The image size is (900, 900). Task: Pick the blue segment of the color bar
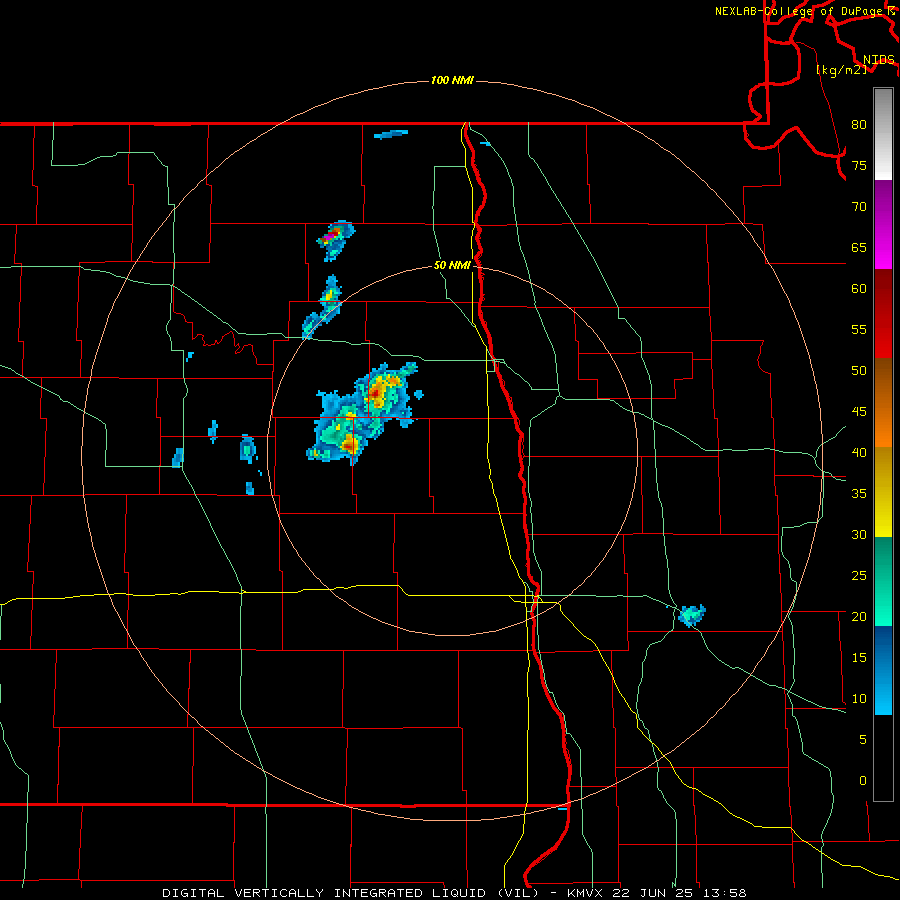click(x=883, y=670)
